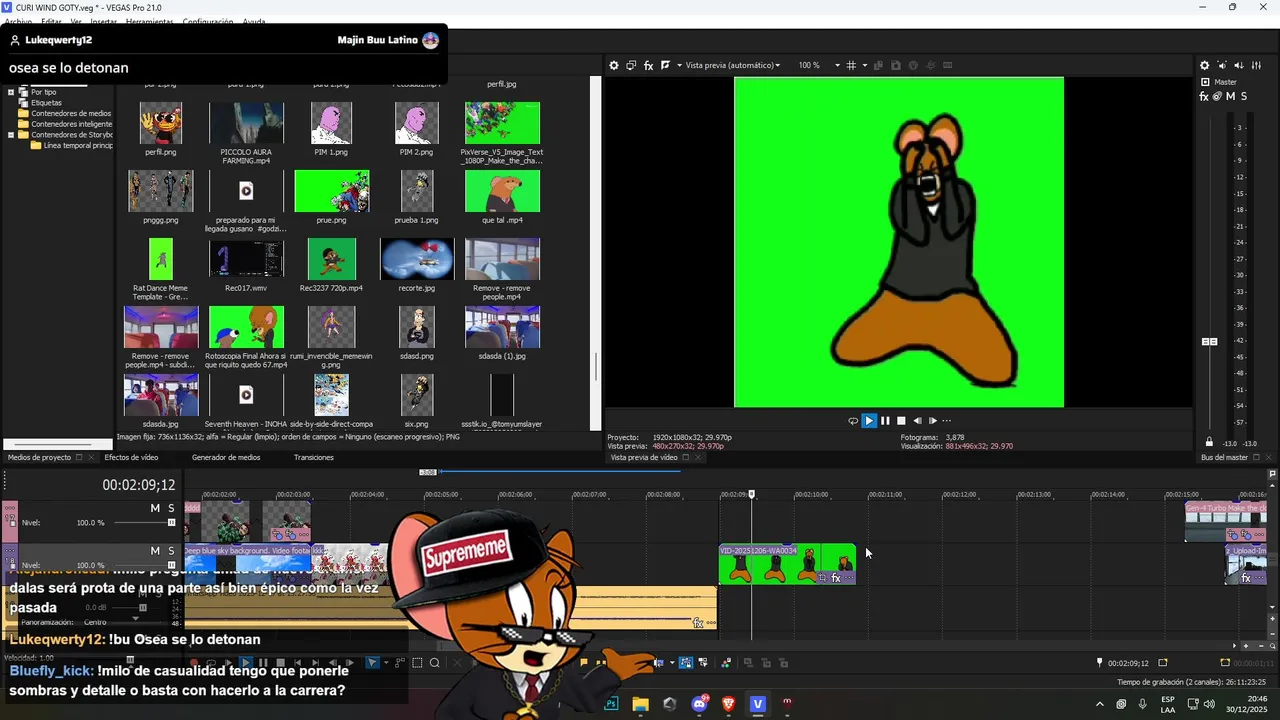Open the Master FX button
Screen dimensions: 1280x720
tap(1204, 96)
